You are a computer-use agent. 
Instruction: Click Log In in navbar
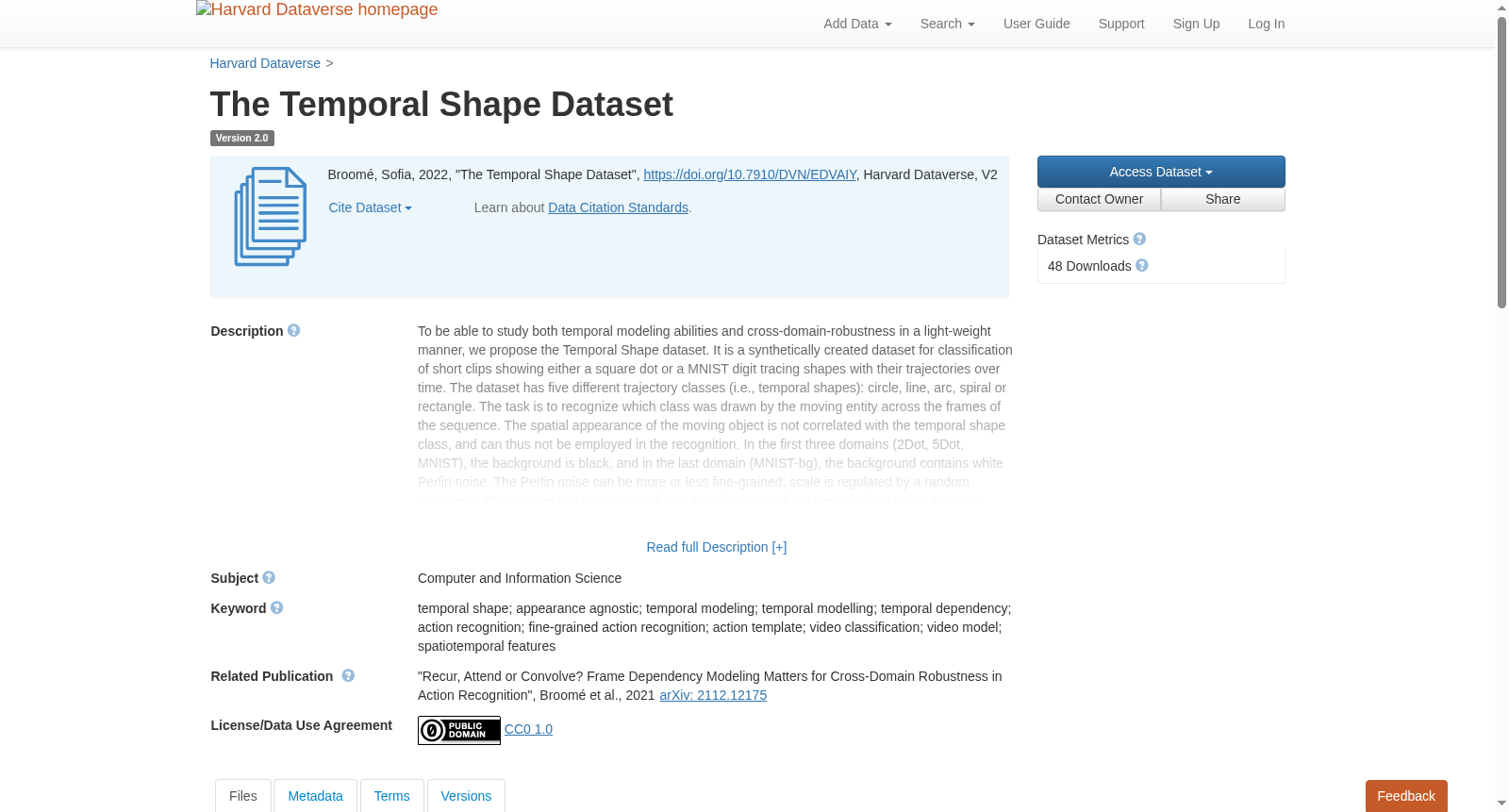(x=1266, y=24)
